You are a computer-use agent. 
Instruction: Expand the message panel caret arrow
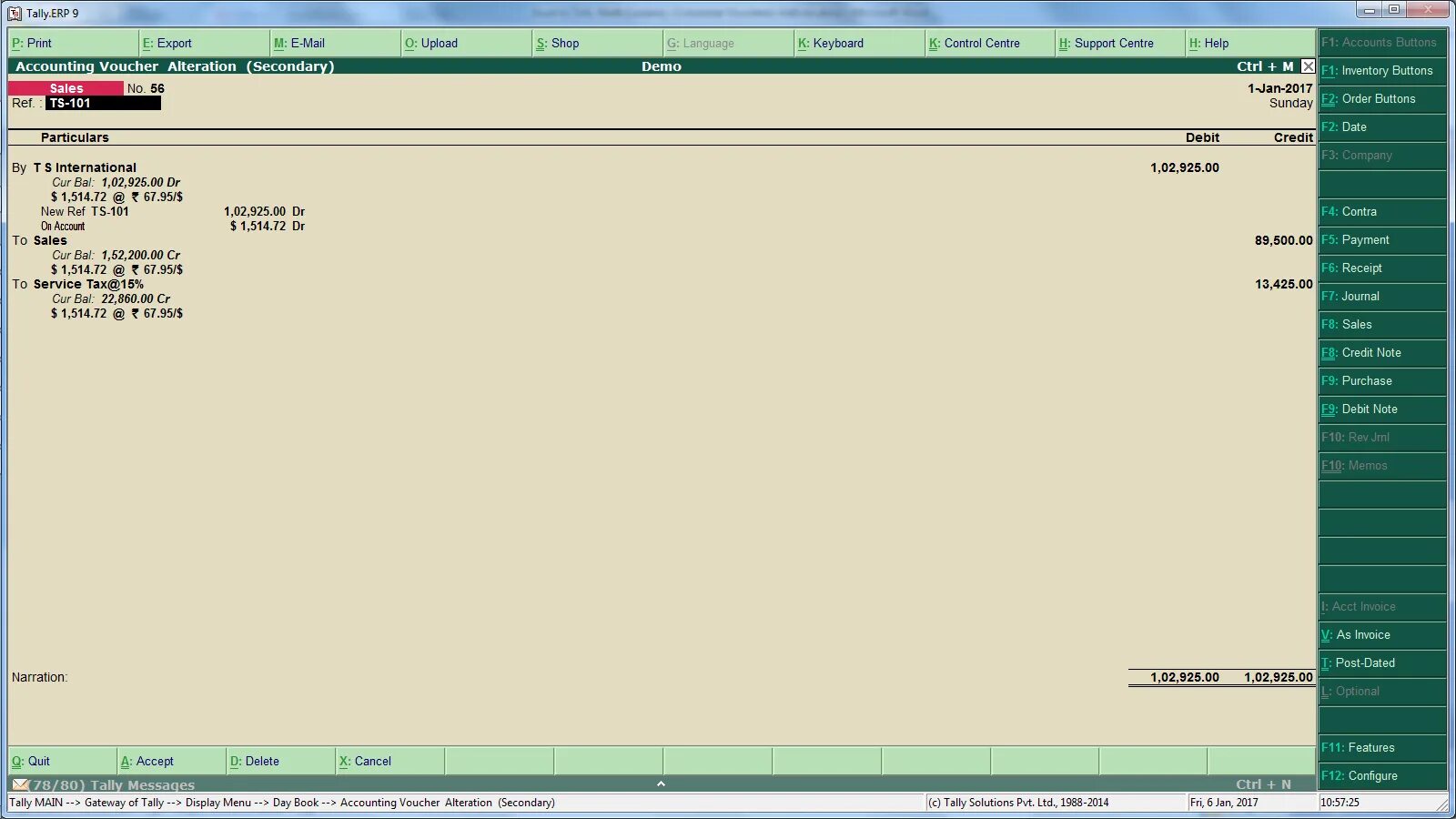click(662, 784)
